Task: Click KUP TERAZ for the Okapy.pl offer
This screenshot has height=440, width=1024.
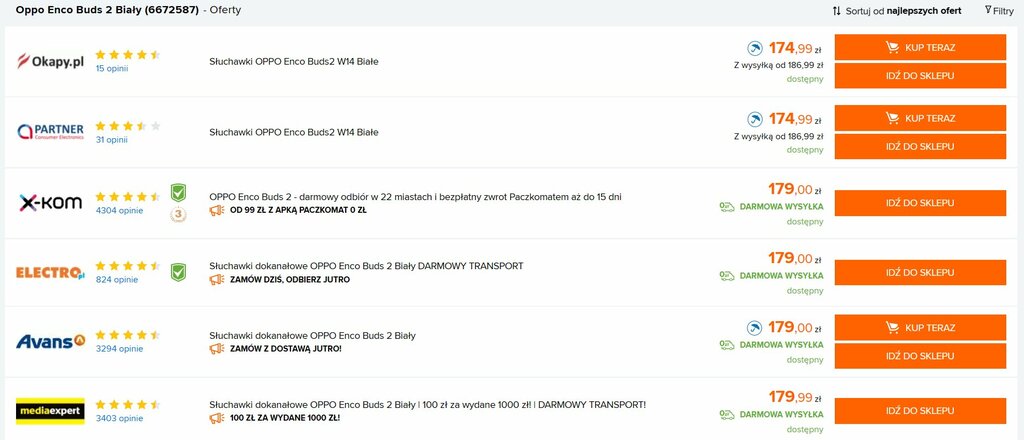Action: click(920, 48)
